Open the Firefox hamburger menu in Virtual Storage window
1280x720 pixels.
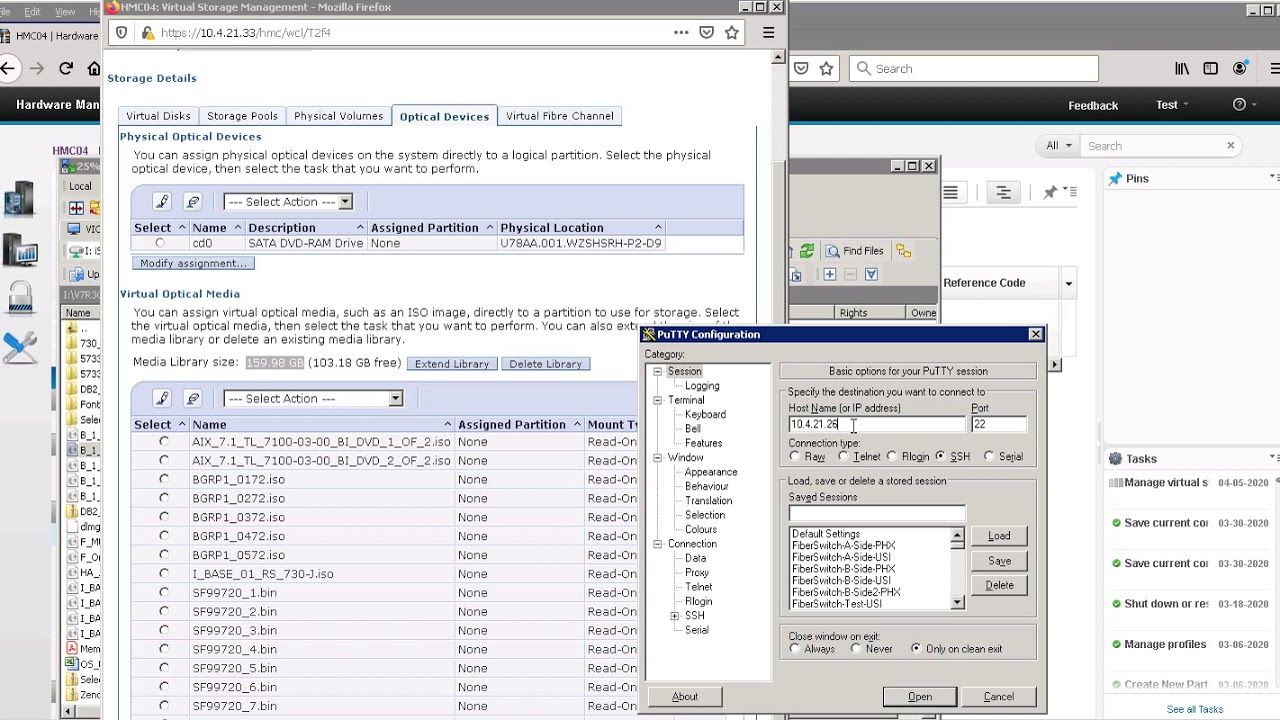pyautogui.click(x=768, y=32)
